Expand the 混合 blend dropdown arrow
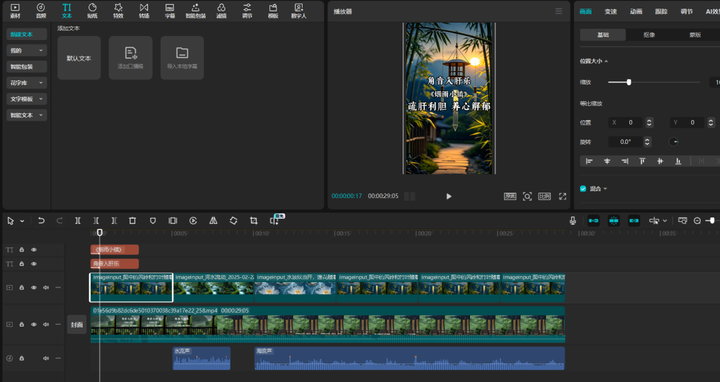This screenshot has height=382, width=720. coord(605,189)
